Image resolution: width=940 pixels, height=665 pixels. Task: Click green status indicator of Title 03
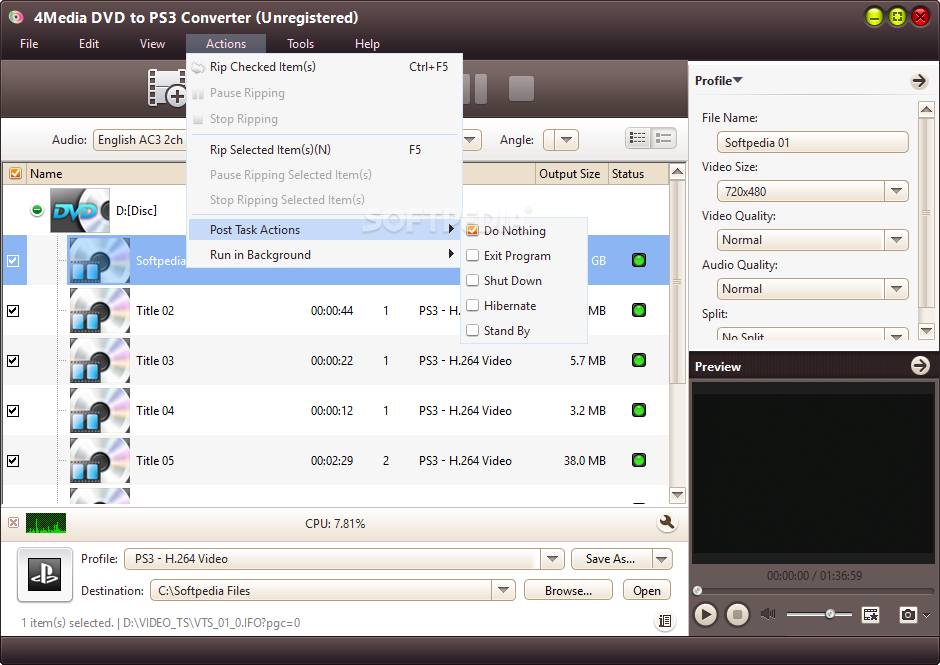coord(638,360)
